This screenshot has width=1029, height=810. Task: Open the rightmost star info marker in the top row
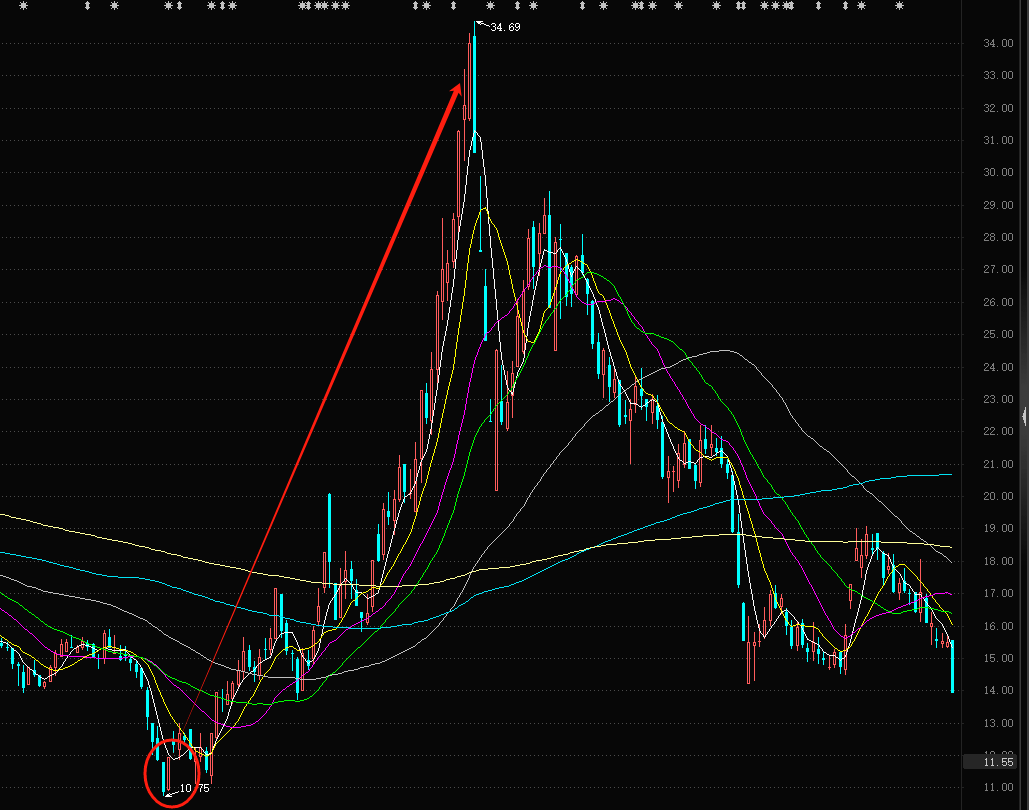[x=900, y=6]
